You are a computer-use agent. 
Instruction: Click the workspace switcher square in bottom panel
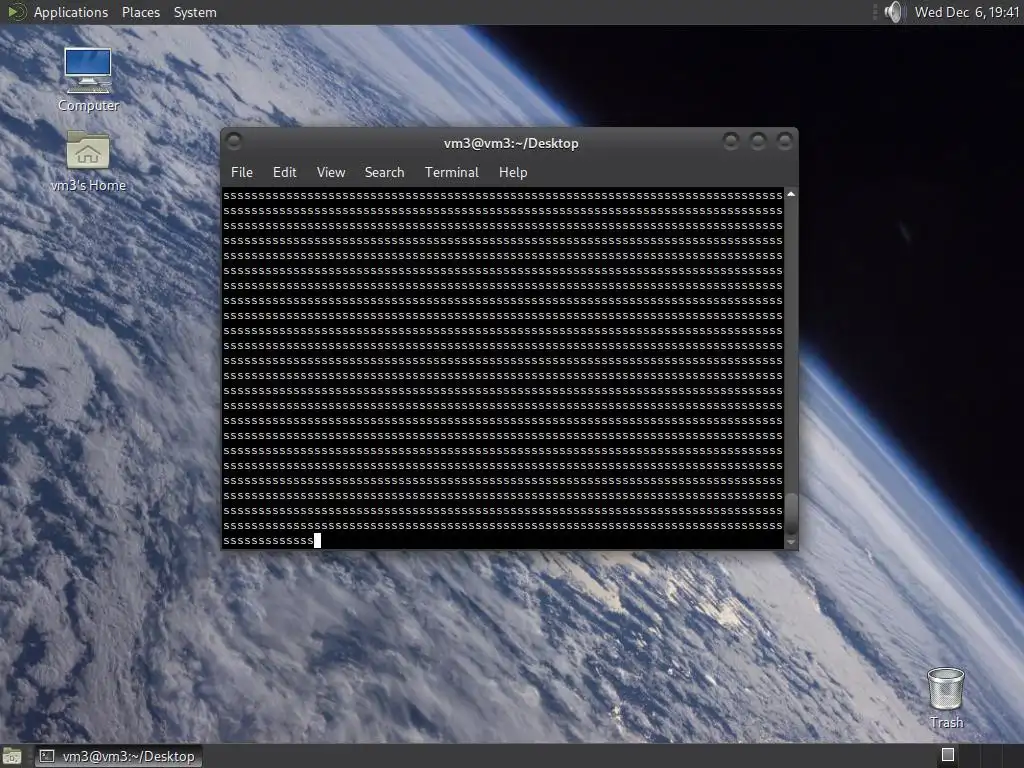pyautogui.click(x=948, y=755)
